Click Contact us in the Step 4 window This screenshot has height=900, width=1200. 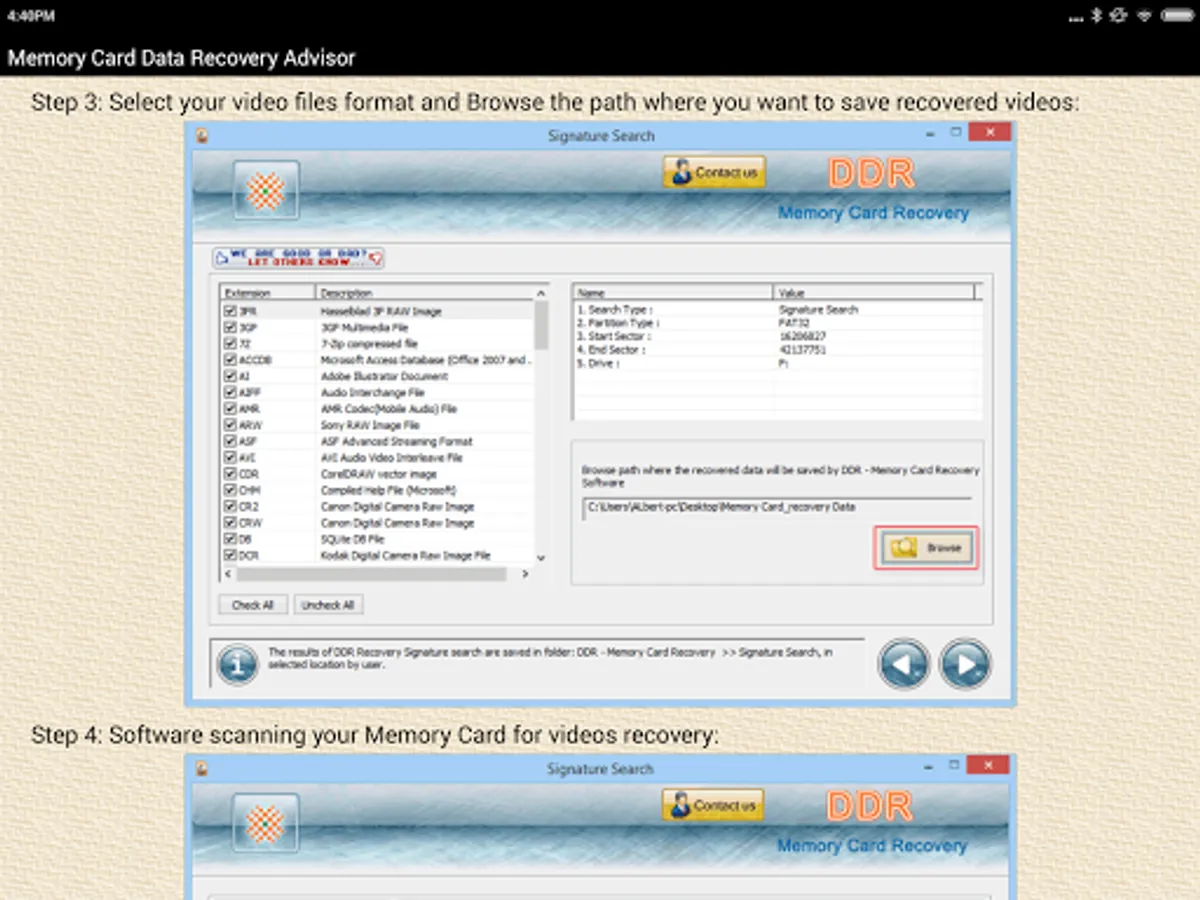(713, 805)
